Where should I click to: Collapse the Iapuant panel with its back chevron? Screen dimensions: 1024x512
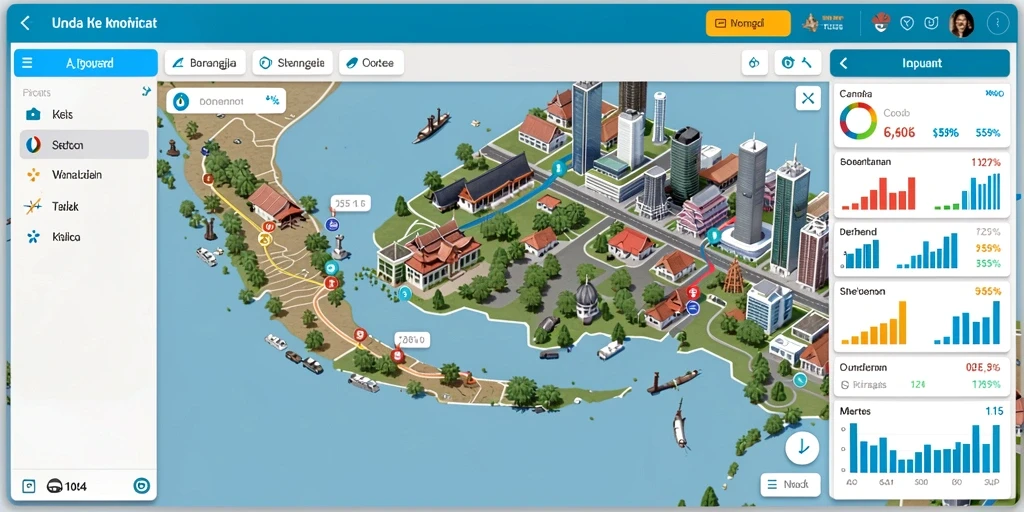(x=844, y=63)
